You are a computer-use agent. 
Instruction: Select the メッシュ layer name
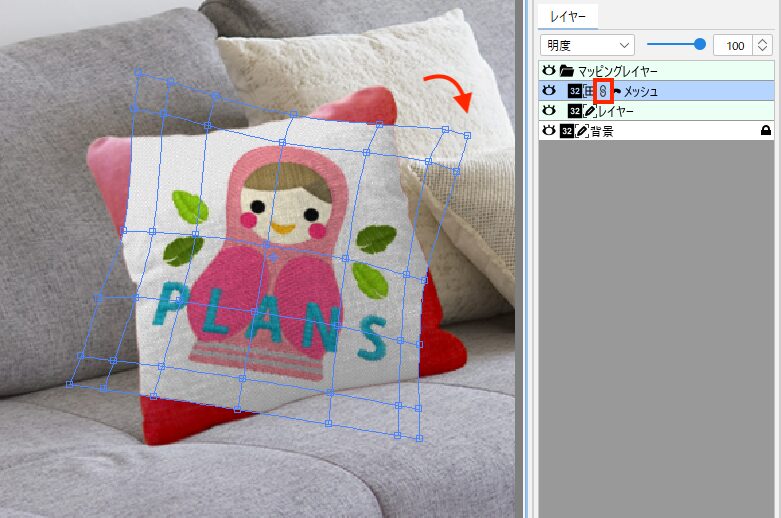click(641, 91)
